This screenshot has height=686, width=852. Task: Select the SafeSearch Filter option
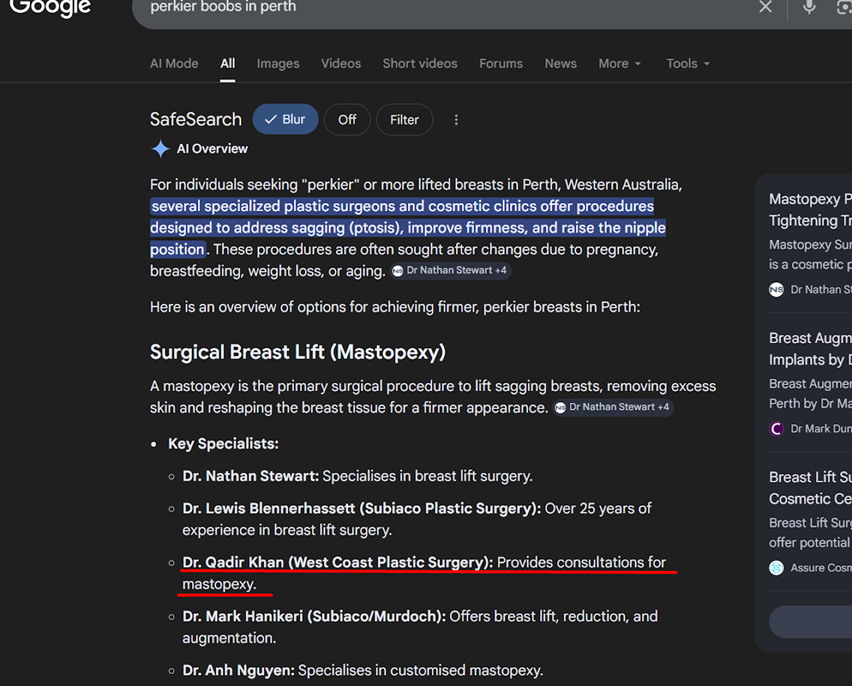pyautogui.click(x=404, y=120)
